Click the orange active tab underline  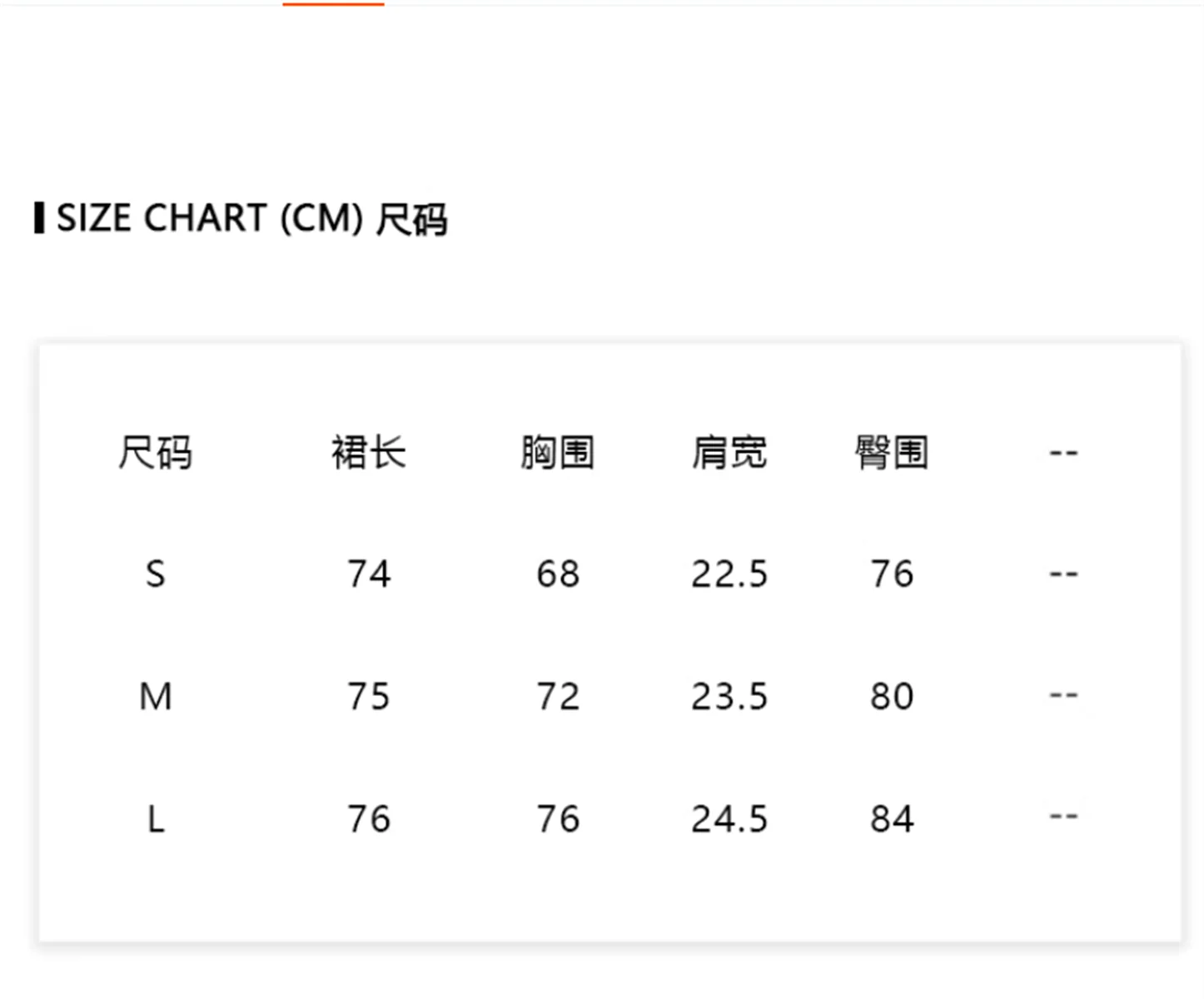point(333,4)
